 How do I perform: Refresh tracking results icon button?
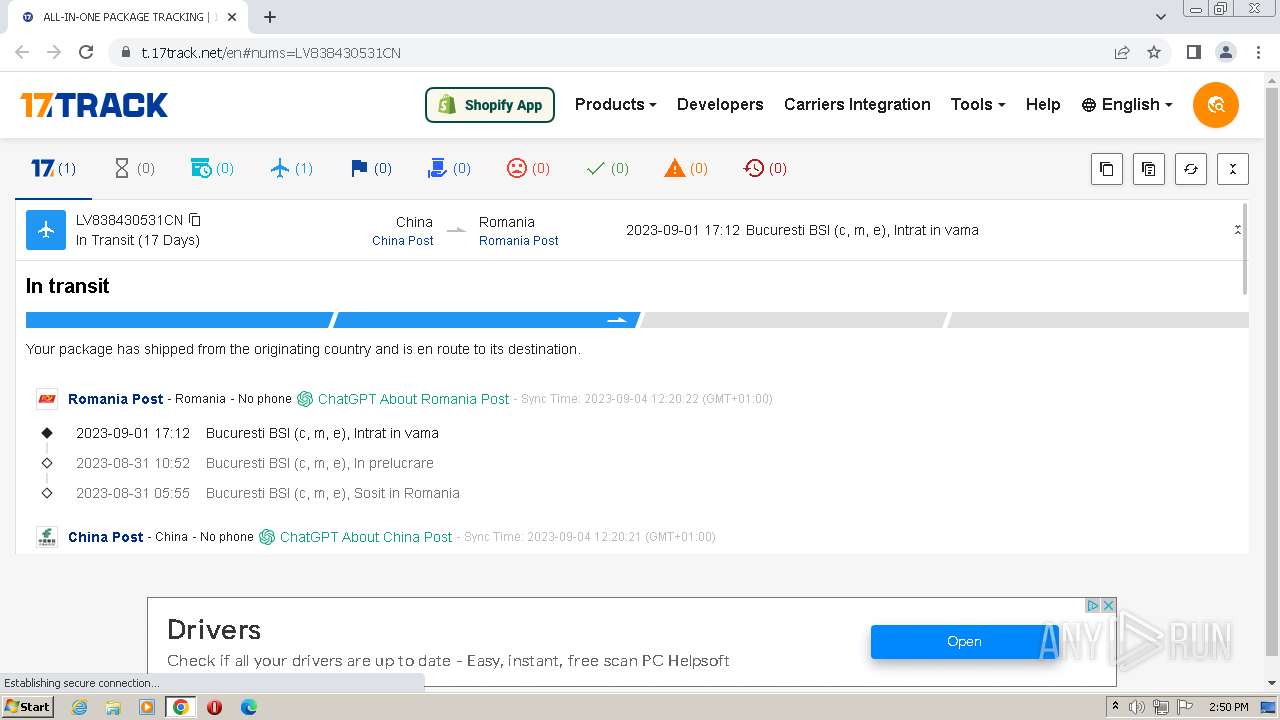(x=1190, y=169)
